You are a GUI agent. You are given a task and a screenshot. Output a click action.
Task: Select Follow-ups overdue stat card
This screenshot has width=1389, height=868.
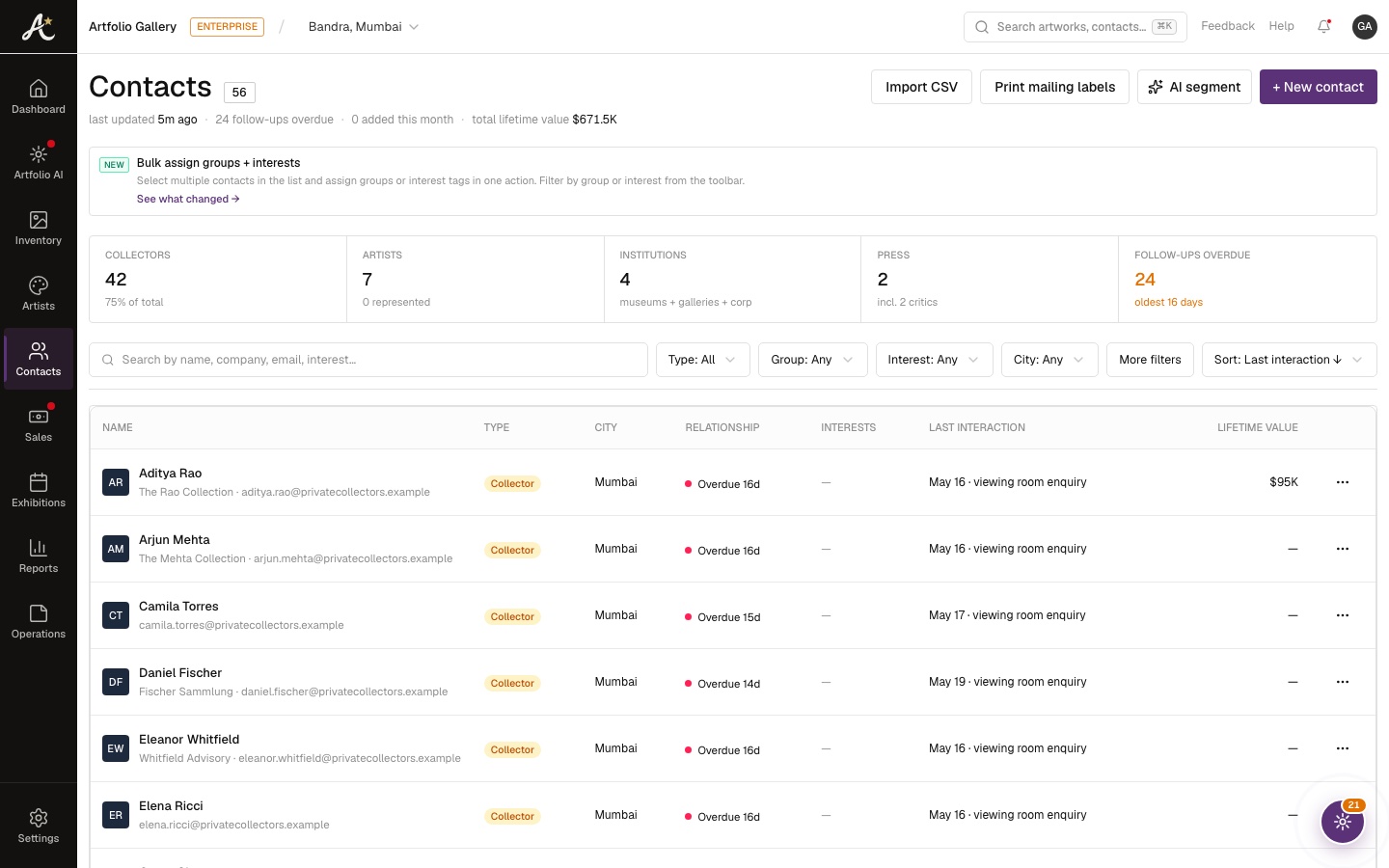1247,280
